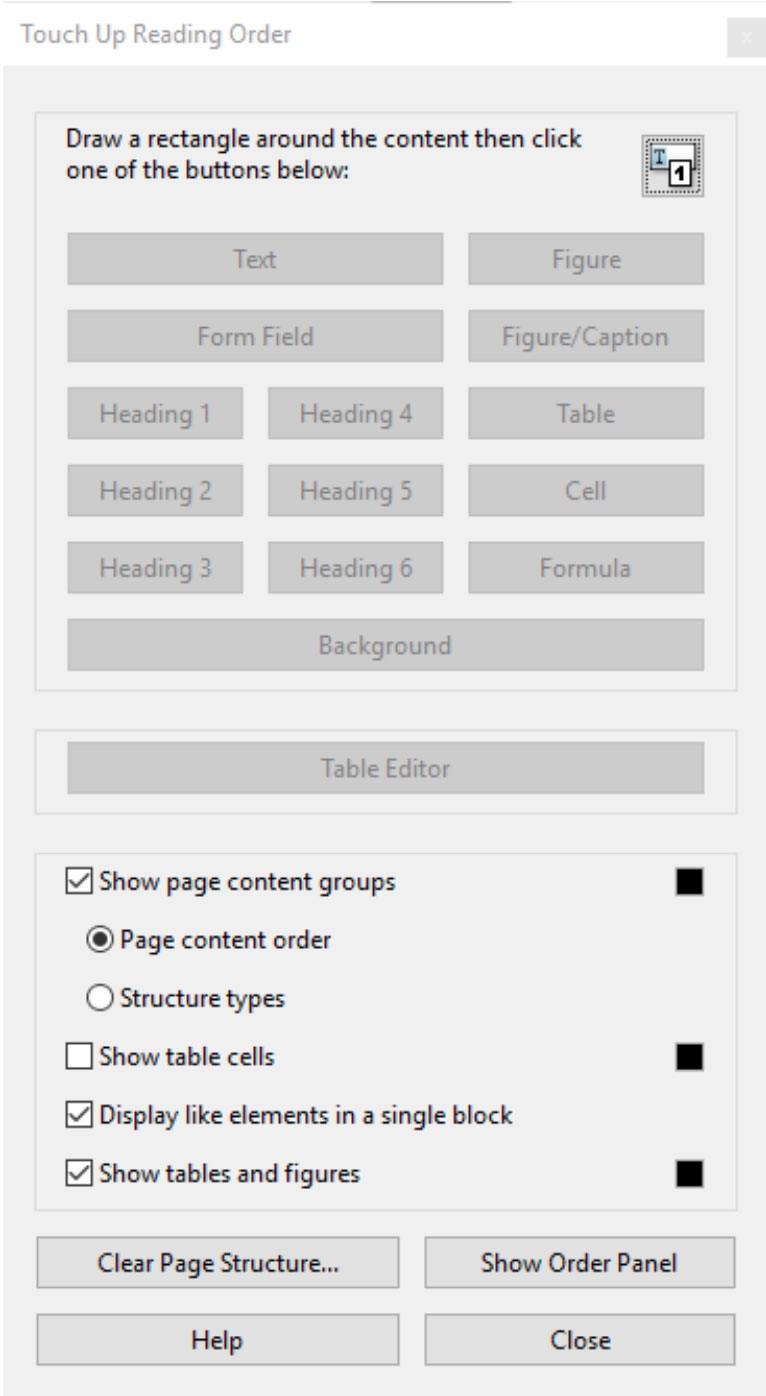Open the page content groups color swatch
Screen dimensions: 766x1396
pyautogui.click(x=689, y=882)
